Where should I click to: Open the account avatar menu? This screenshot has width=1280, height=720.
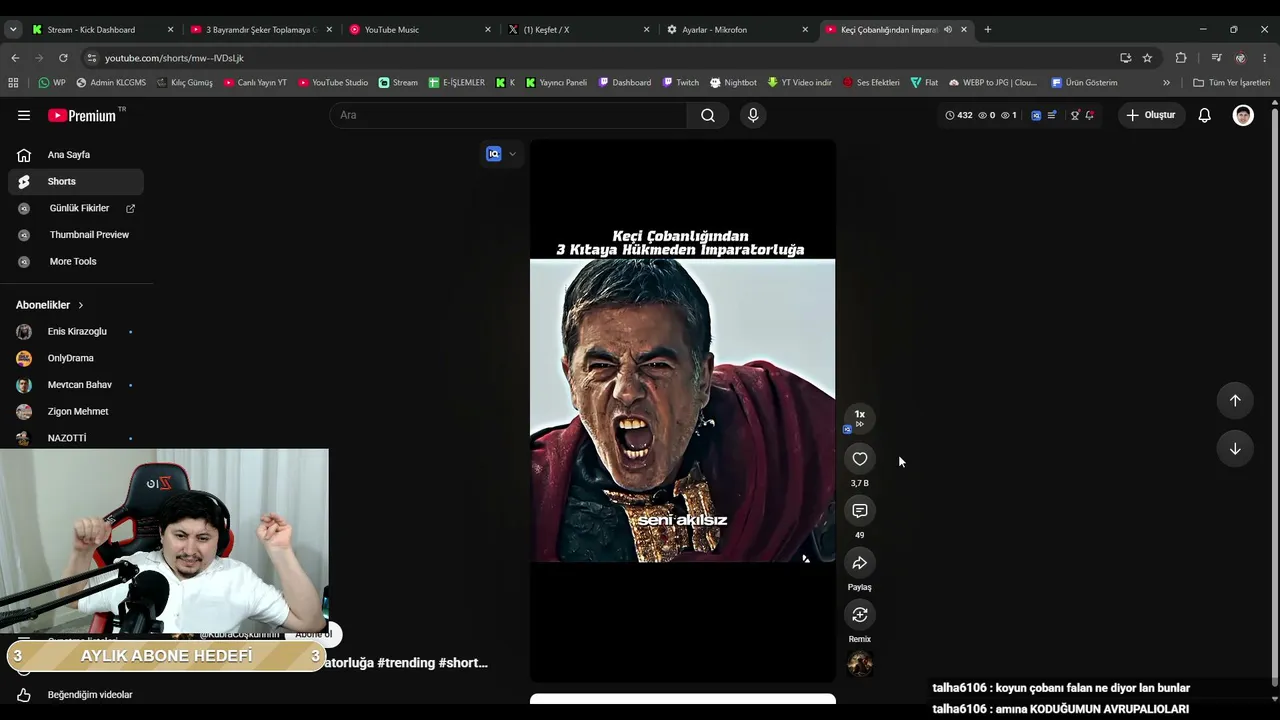[1243, 115]
